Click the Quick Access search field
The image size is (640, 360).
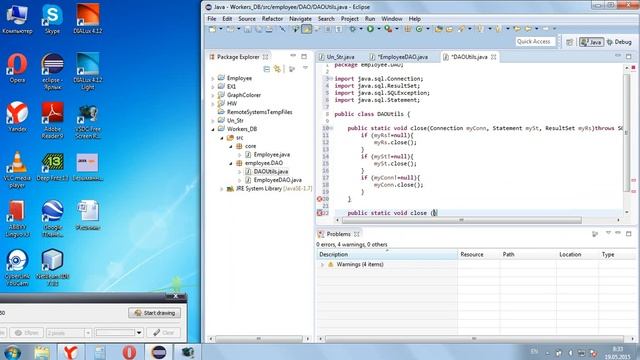click(x=536, y=42)
